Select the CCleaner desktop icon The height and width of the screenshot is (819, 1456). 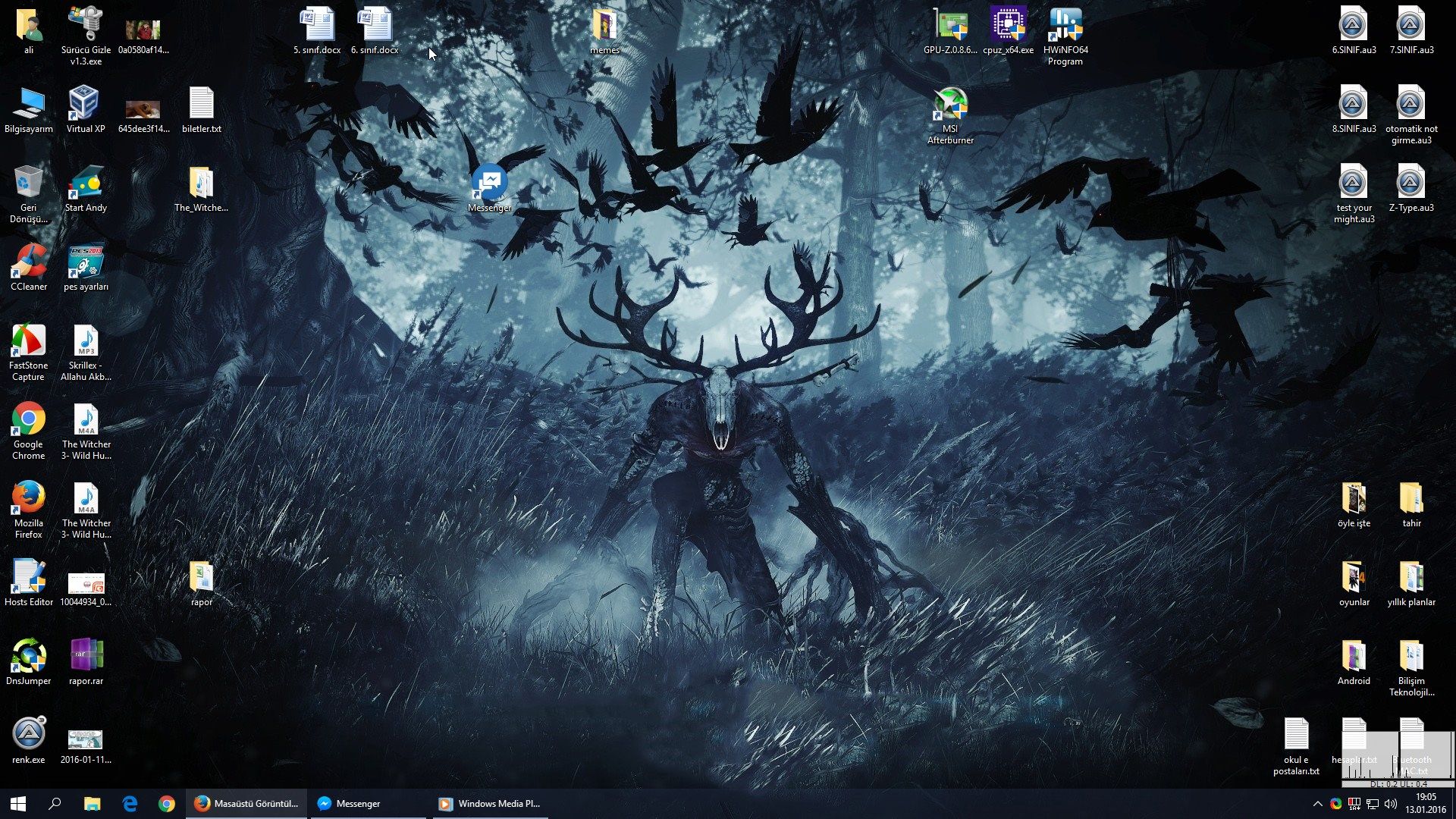29,263
